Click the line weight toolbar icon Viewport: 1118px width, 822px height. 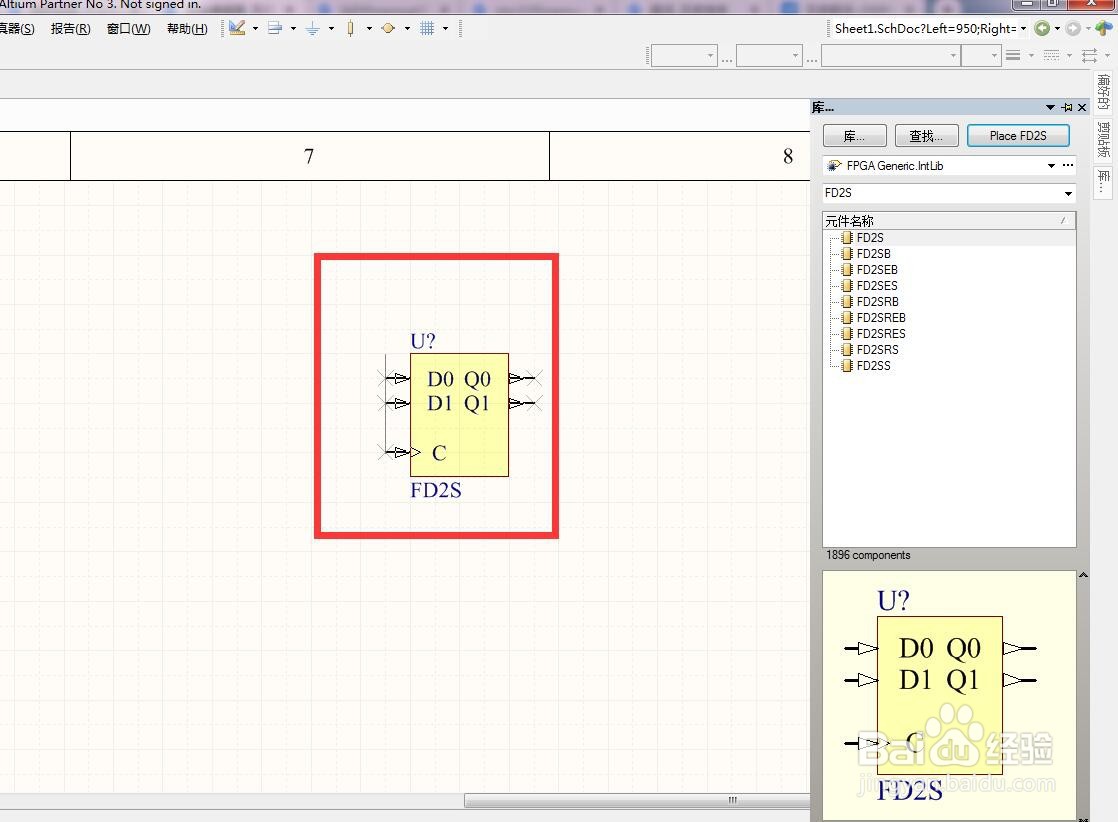click(x=1012, y=55)
